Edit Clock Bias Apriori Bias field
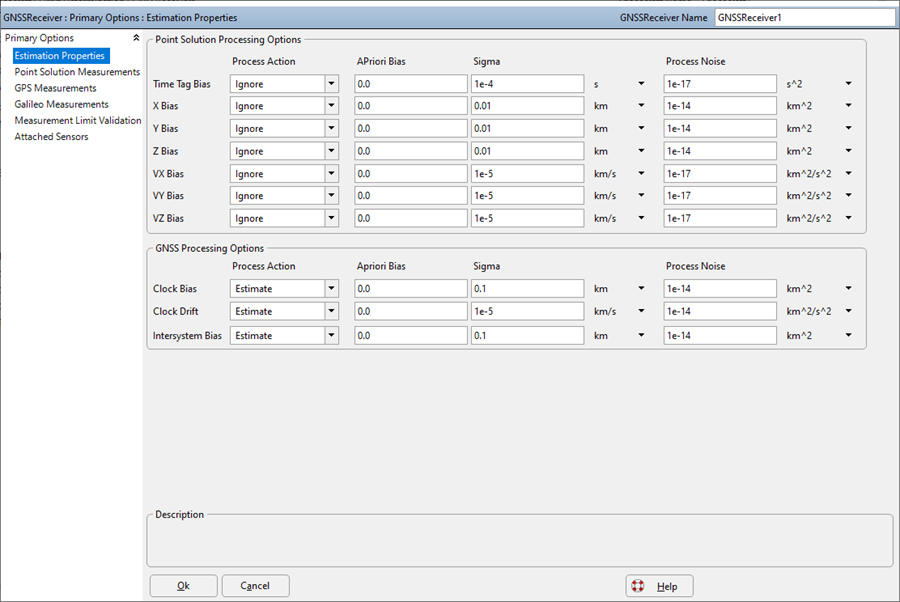The image size is (900, 602). click(411, 289)
